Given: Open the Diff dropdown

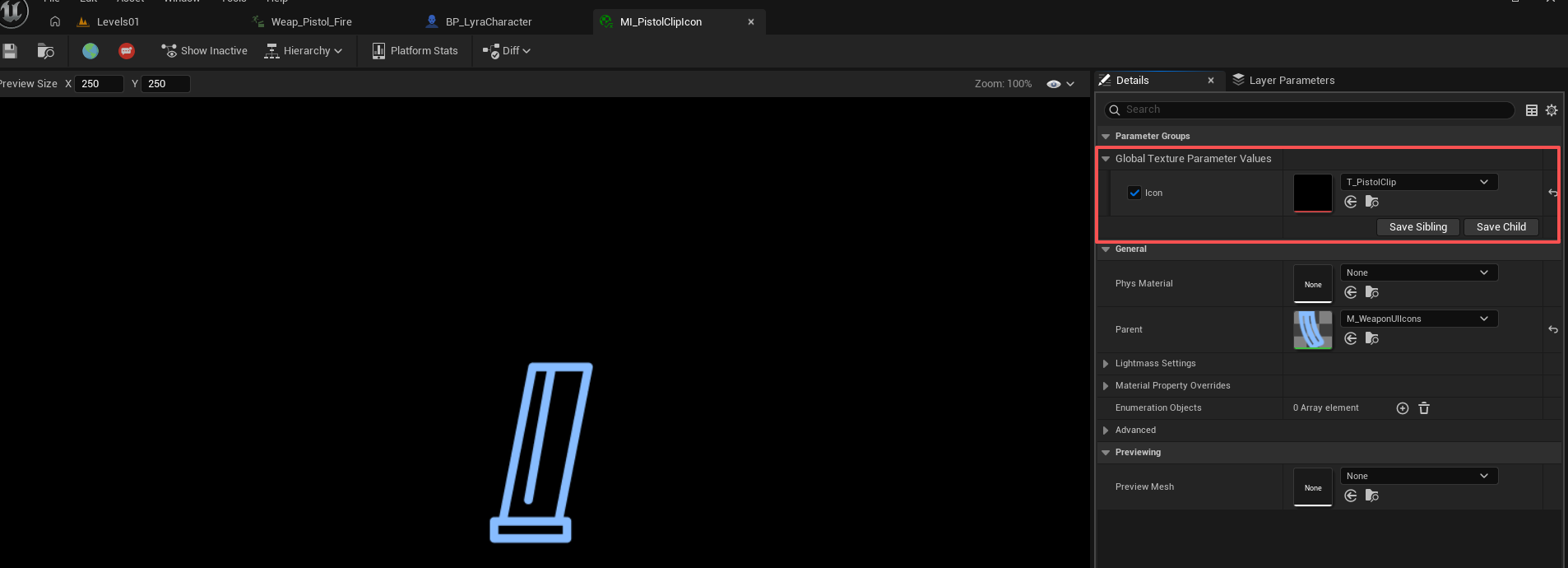Looking at the screenshot, I should tap(506, 51).
